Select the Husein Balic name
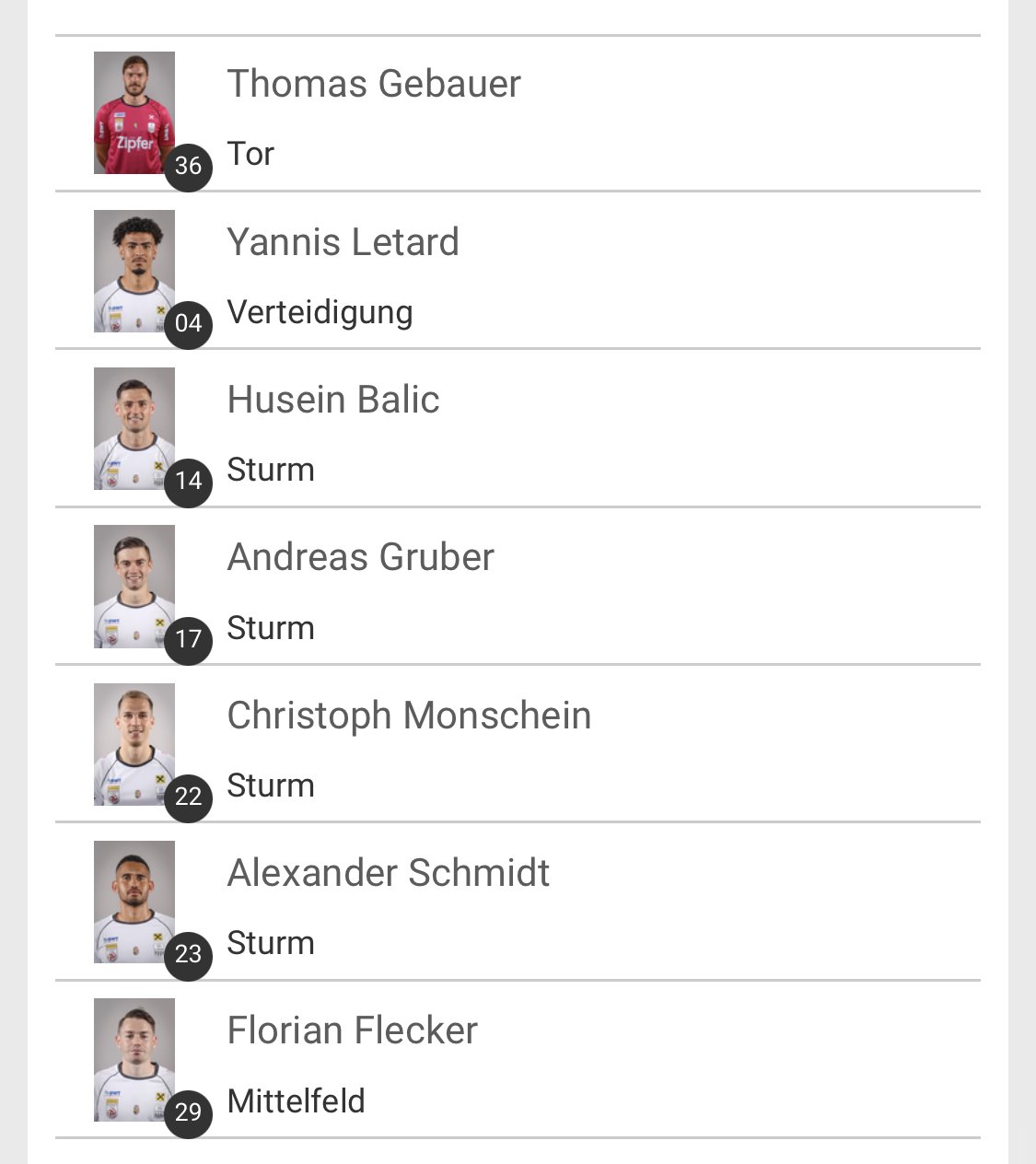Screen dimensions: 1036x1164 [333, 400]
